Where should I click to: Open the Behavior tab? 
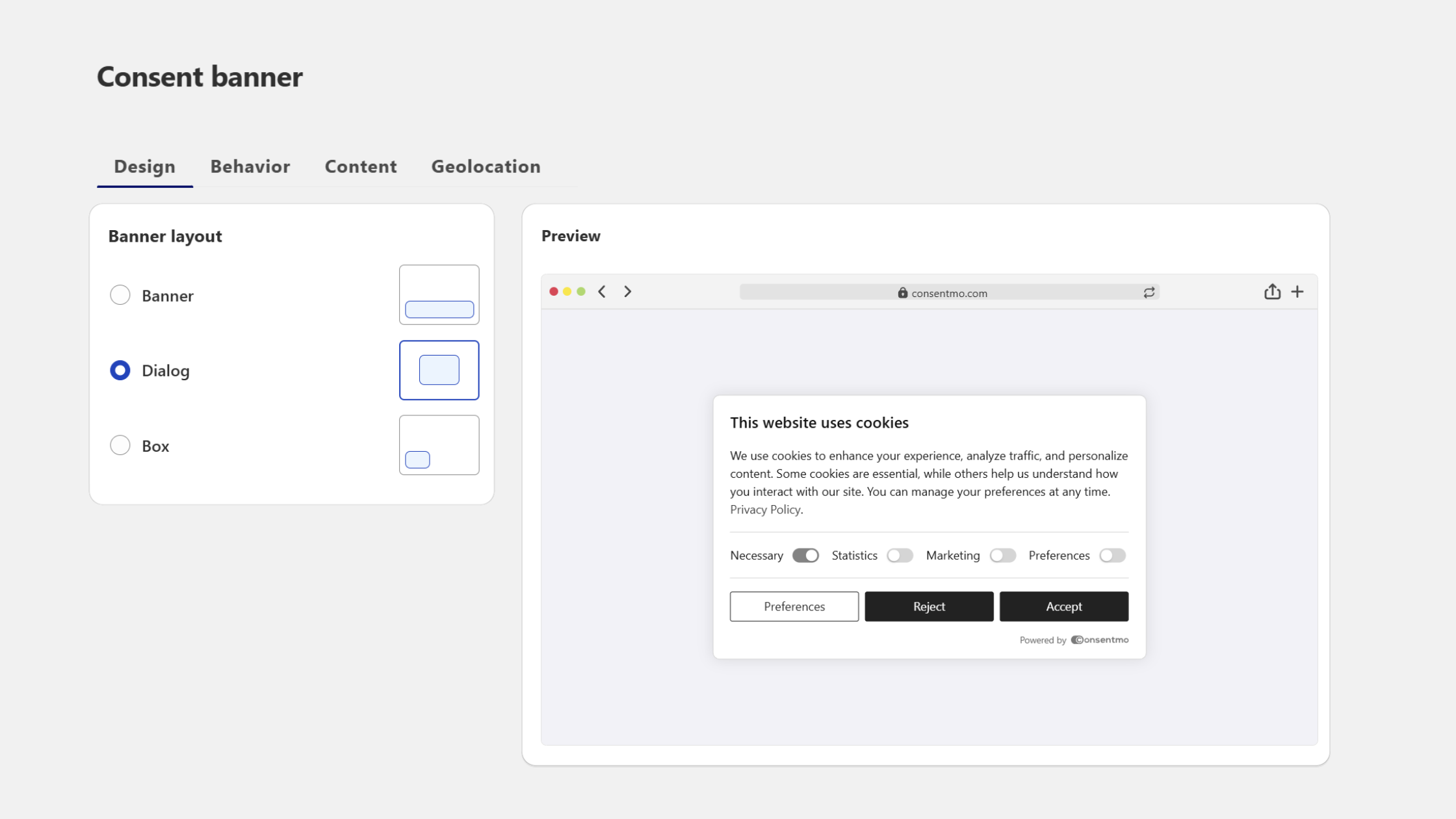tap(250, 166)
